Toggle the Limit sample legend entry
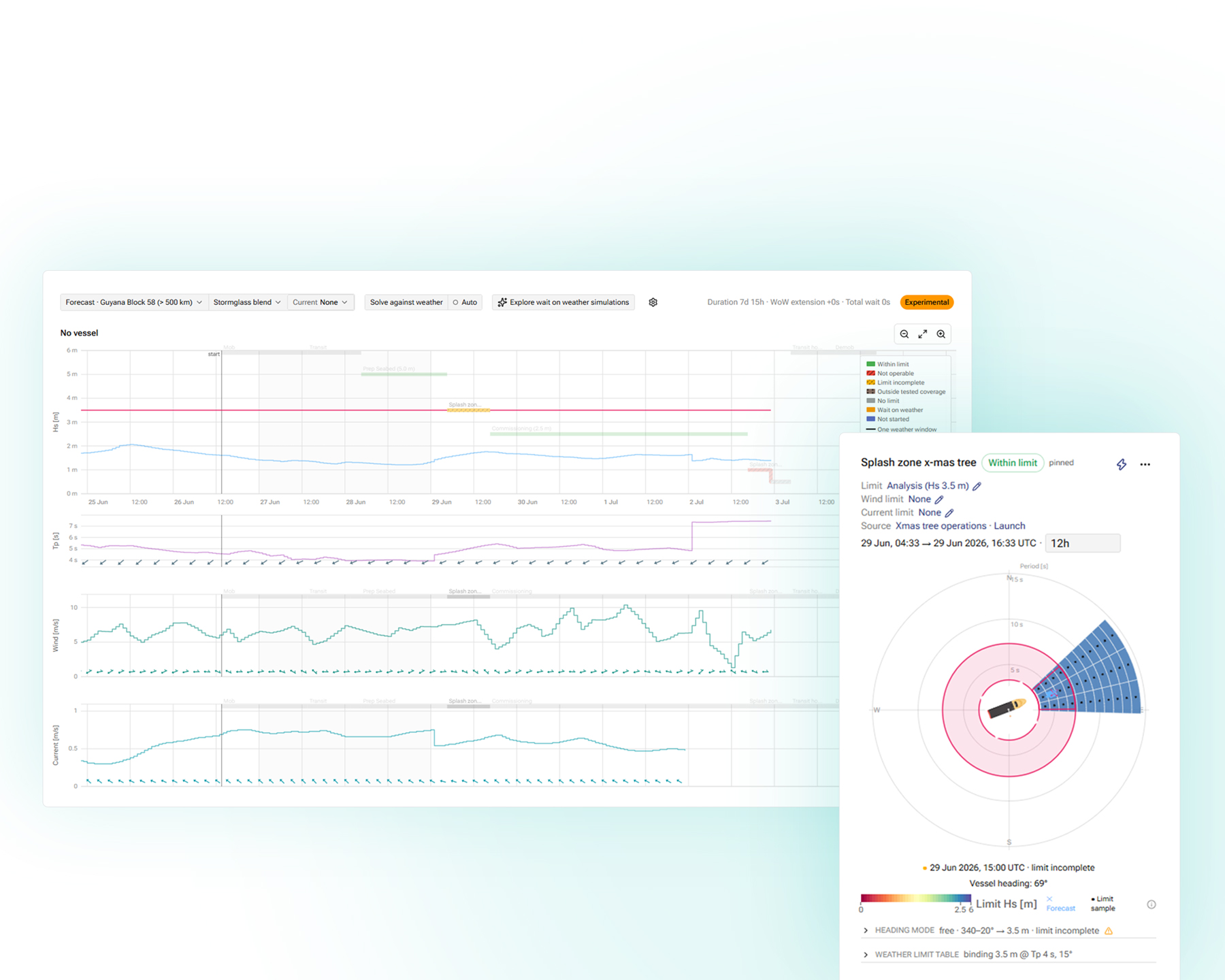Screen dimensions: 1225x980 point(1103,904)
